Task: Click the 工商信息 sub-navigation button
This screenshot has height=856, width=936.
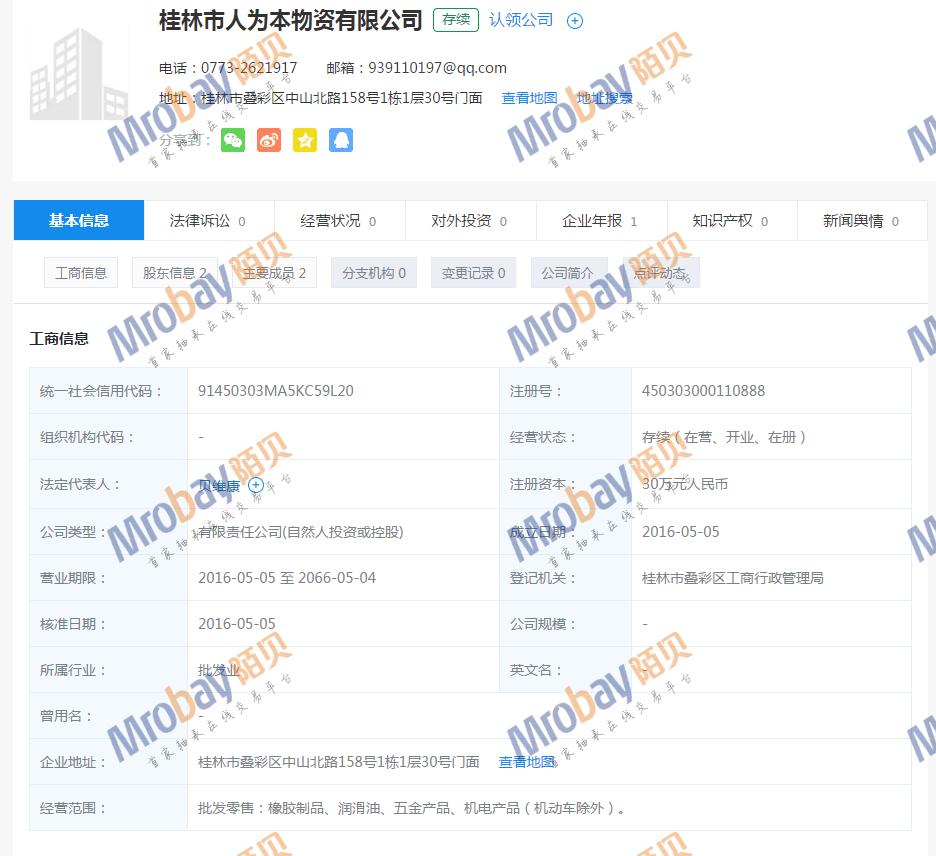Action: pos(81,273)
